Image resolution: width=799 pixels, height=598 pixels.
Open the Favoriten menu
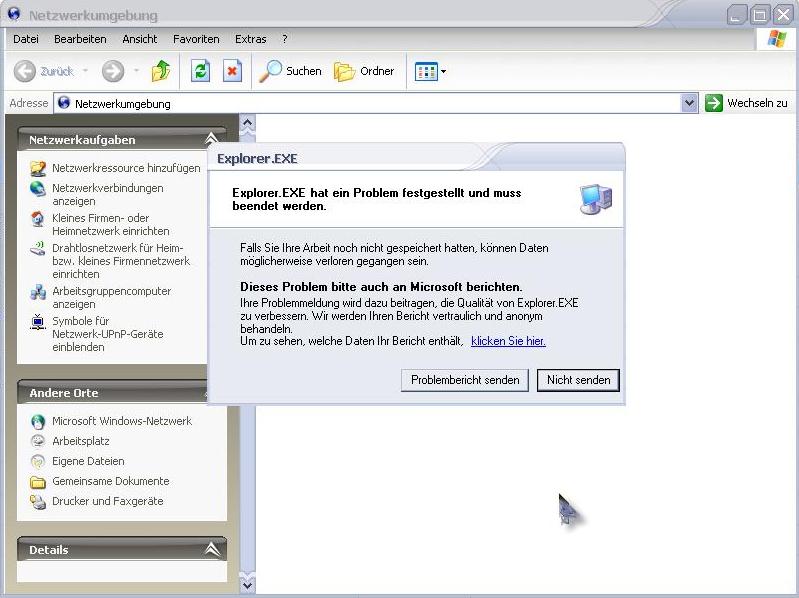pos(196,39)
